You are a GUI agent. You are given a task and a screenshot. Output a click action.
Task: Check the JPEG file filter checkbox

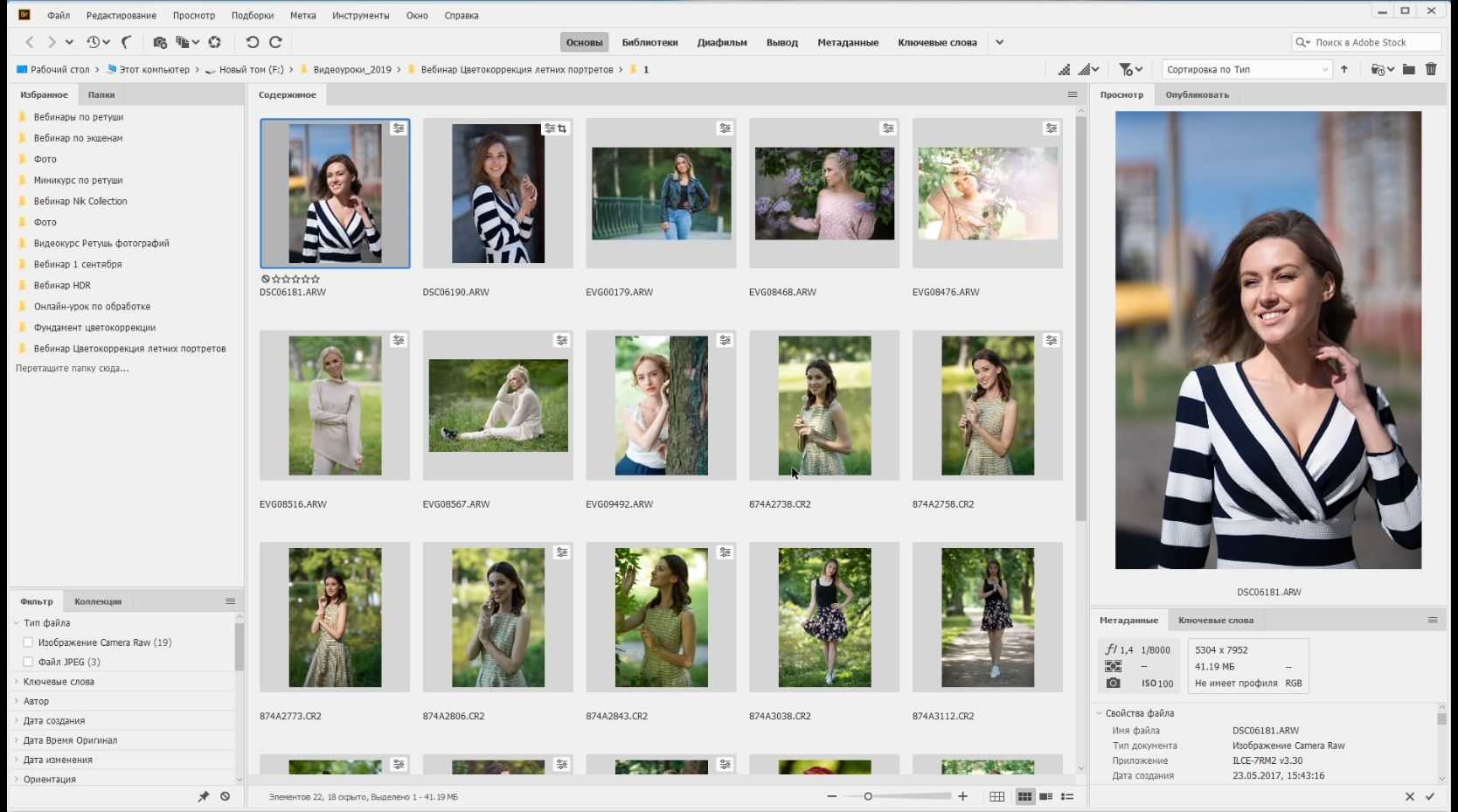pyautogui.click(x=28, y=662)
